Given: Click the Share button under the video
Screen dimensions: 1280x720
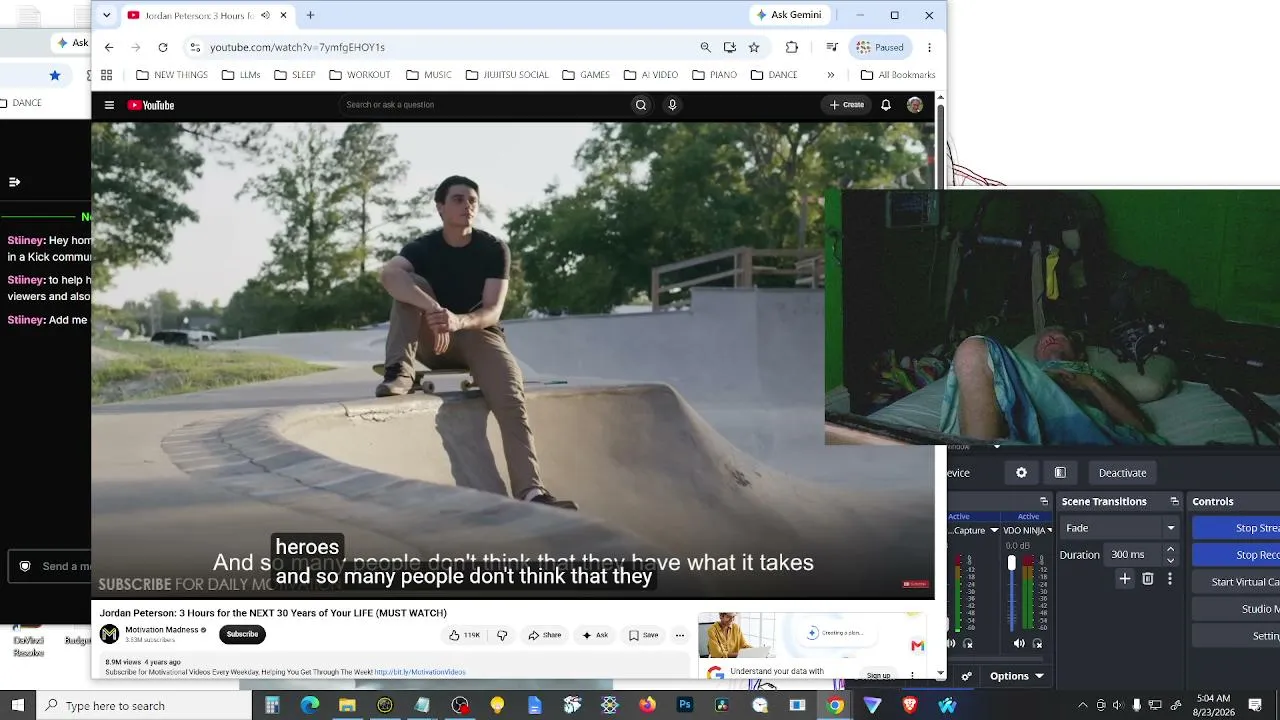Looking at the screenshot, I should (x=545, y=635).
